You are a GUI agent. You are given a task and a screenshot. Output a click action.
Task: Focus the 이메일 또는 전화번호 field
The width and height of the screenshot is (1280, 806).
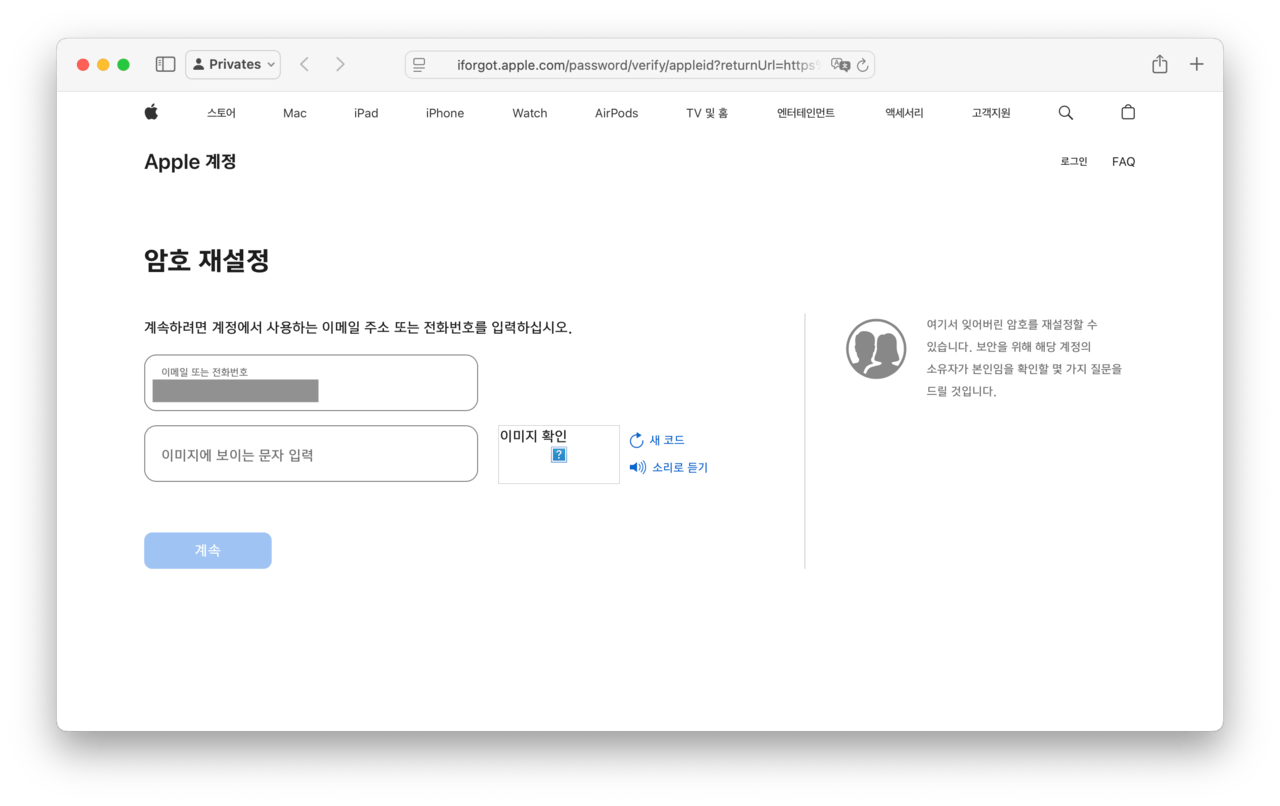point(311,383)
